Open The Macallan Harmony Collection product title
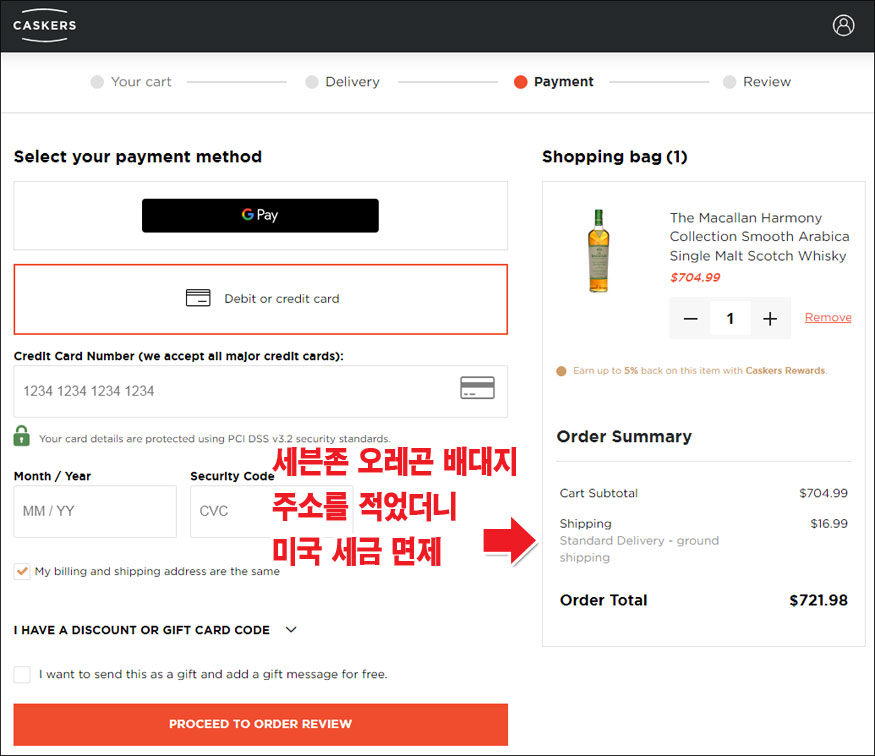The width and height of the screenshot is (875, 756). click(759, 237)
